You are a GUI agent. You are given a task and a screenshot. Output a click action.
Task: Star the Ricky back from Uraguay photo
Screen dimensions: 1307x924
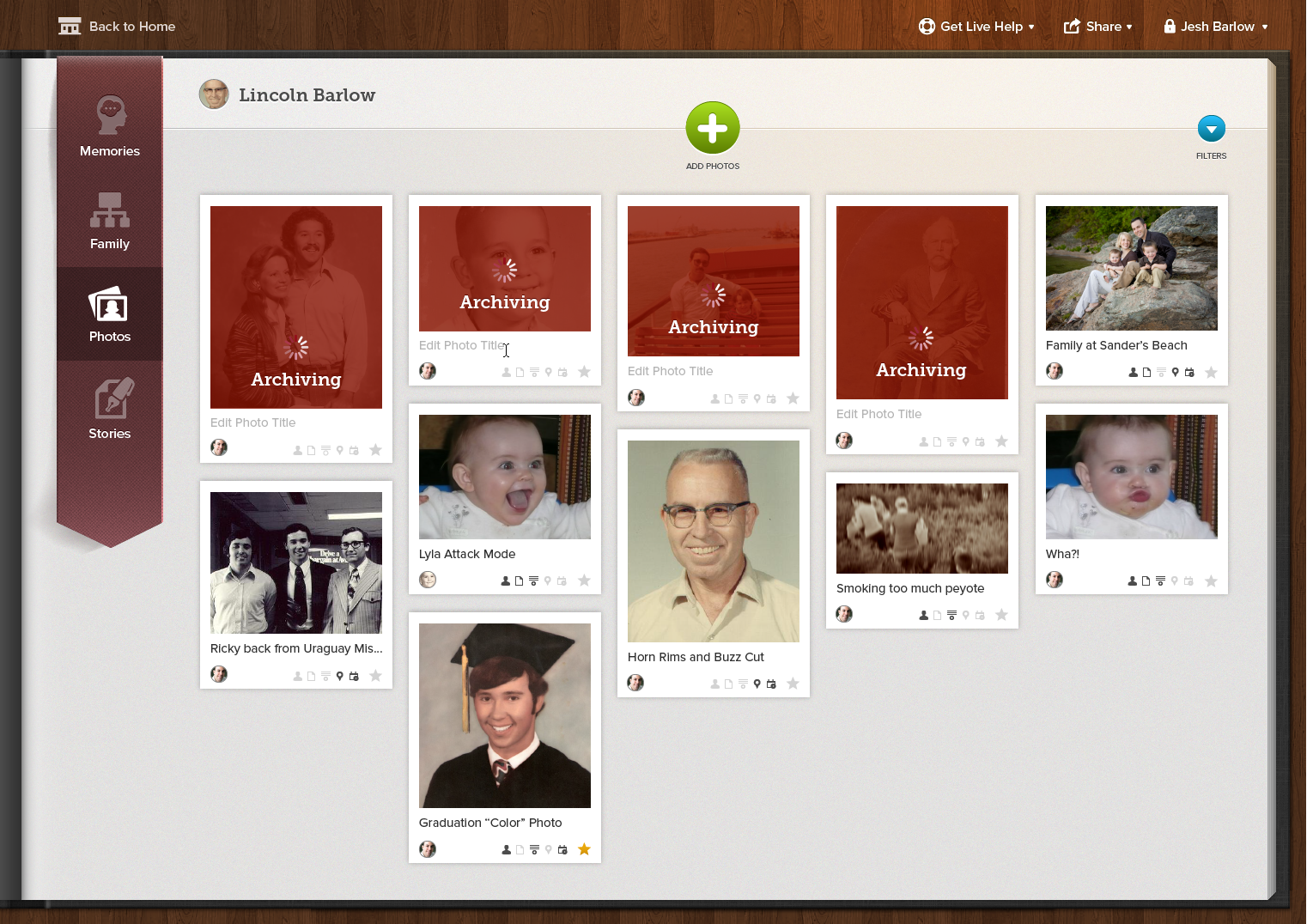tap(375, 676)
